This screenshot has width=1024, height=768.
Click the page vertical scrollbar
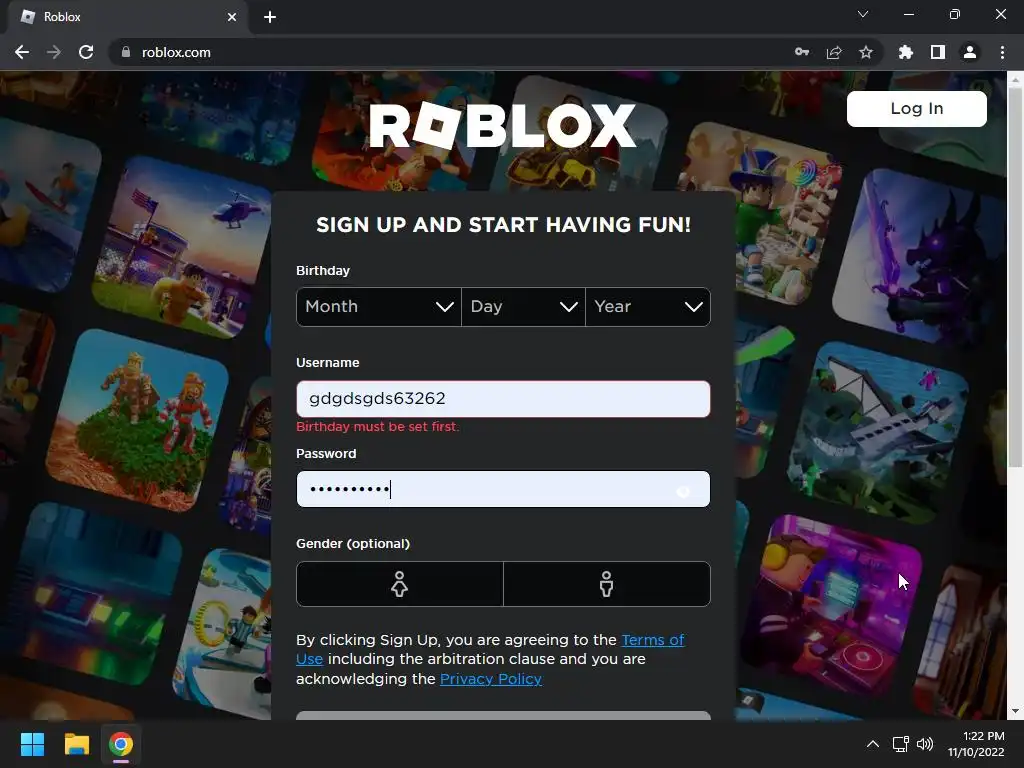pyautogui.click(x=1015, y=277)
